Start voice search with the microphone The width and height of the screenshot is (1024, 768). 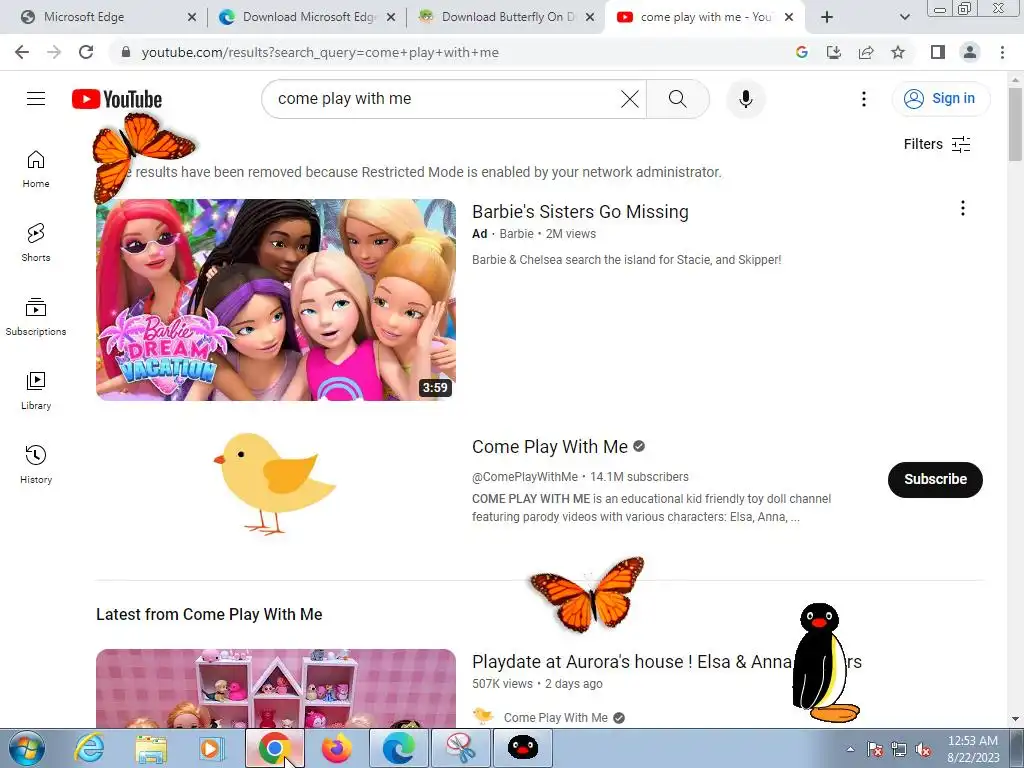coord(746,99)
